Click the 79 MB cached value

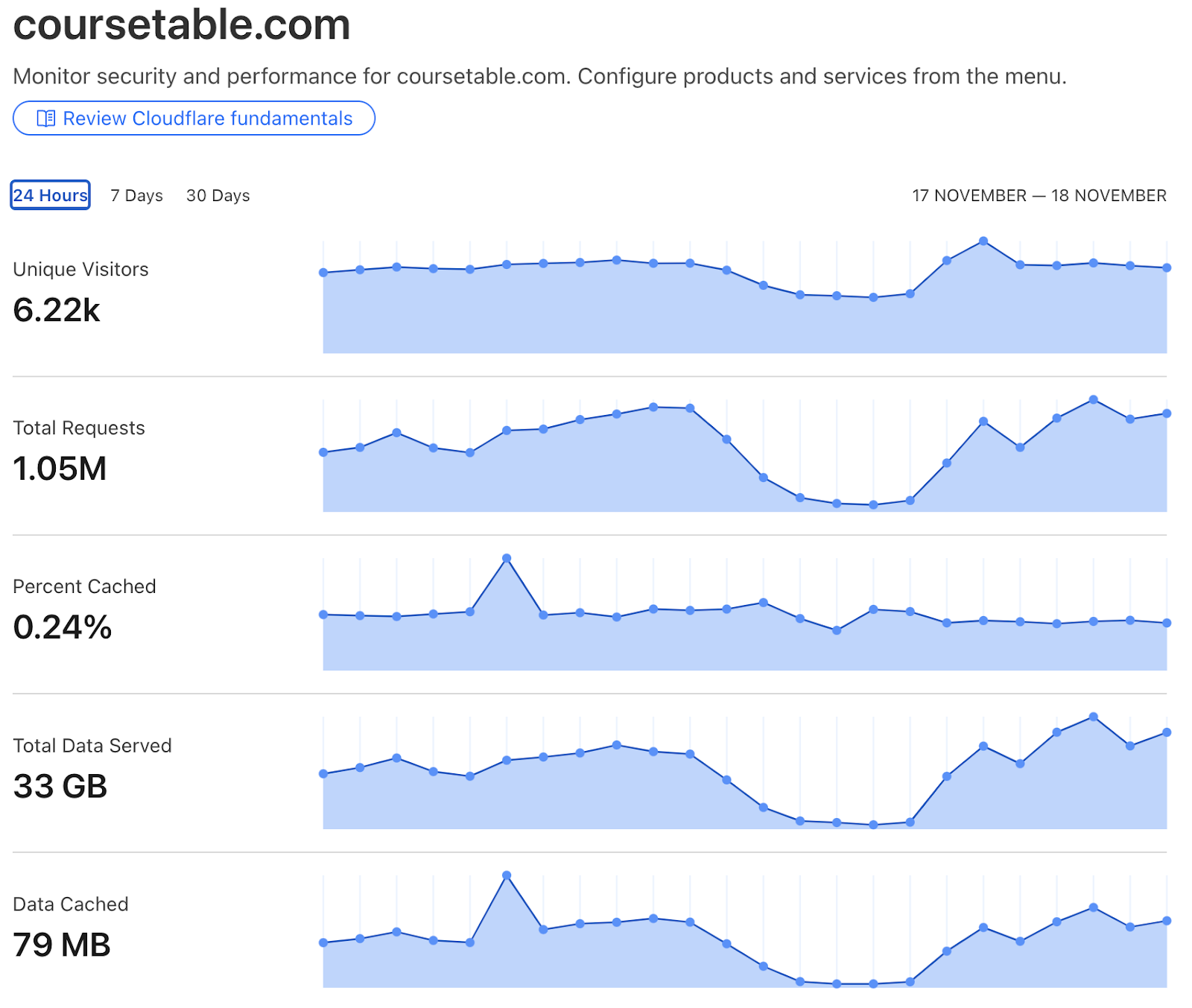(x=62, y=945)
